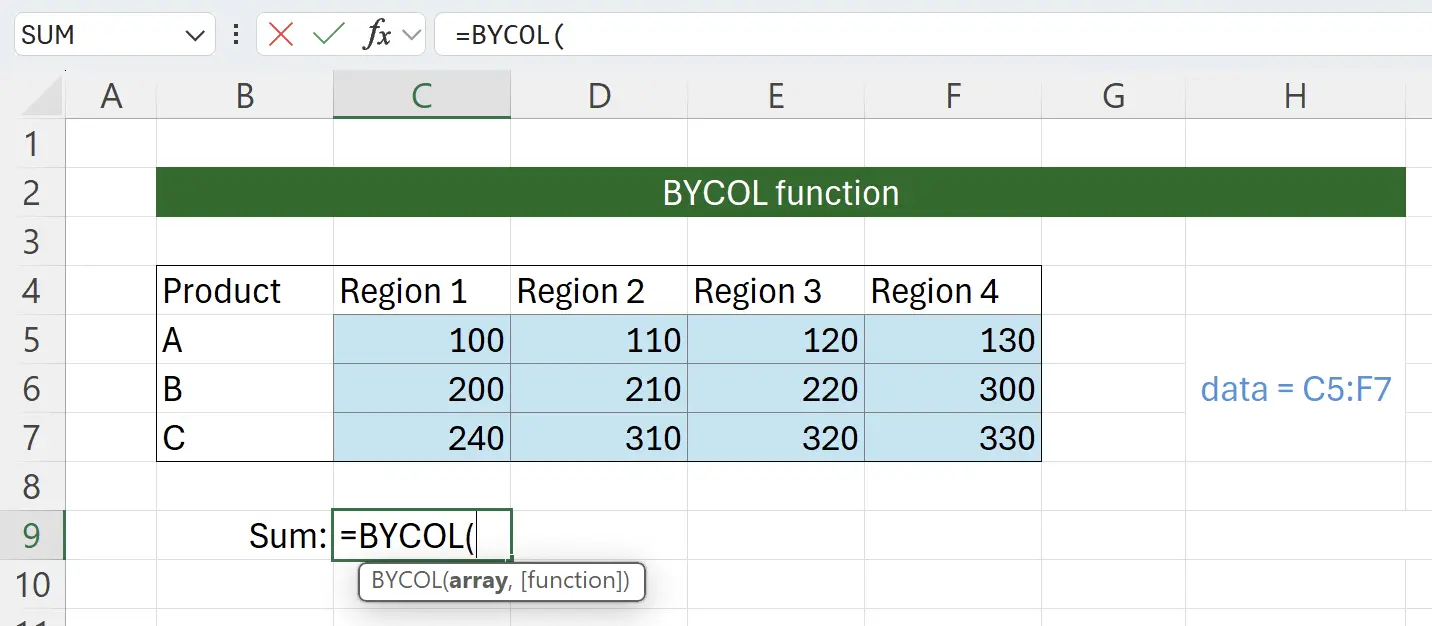Screen dimensions: 1432x626
Task: Select row header 9
Action: click(33, 536)
